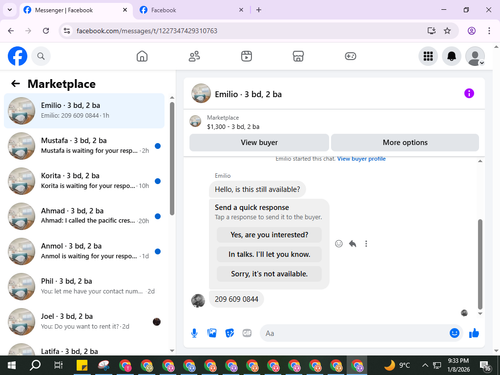The height and width of the screenshot is (375, 500).
Task: Switch to the Facebook browser tab
Action: tap(191, 10)
